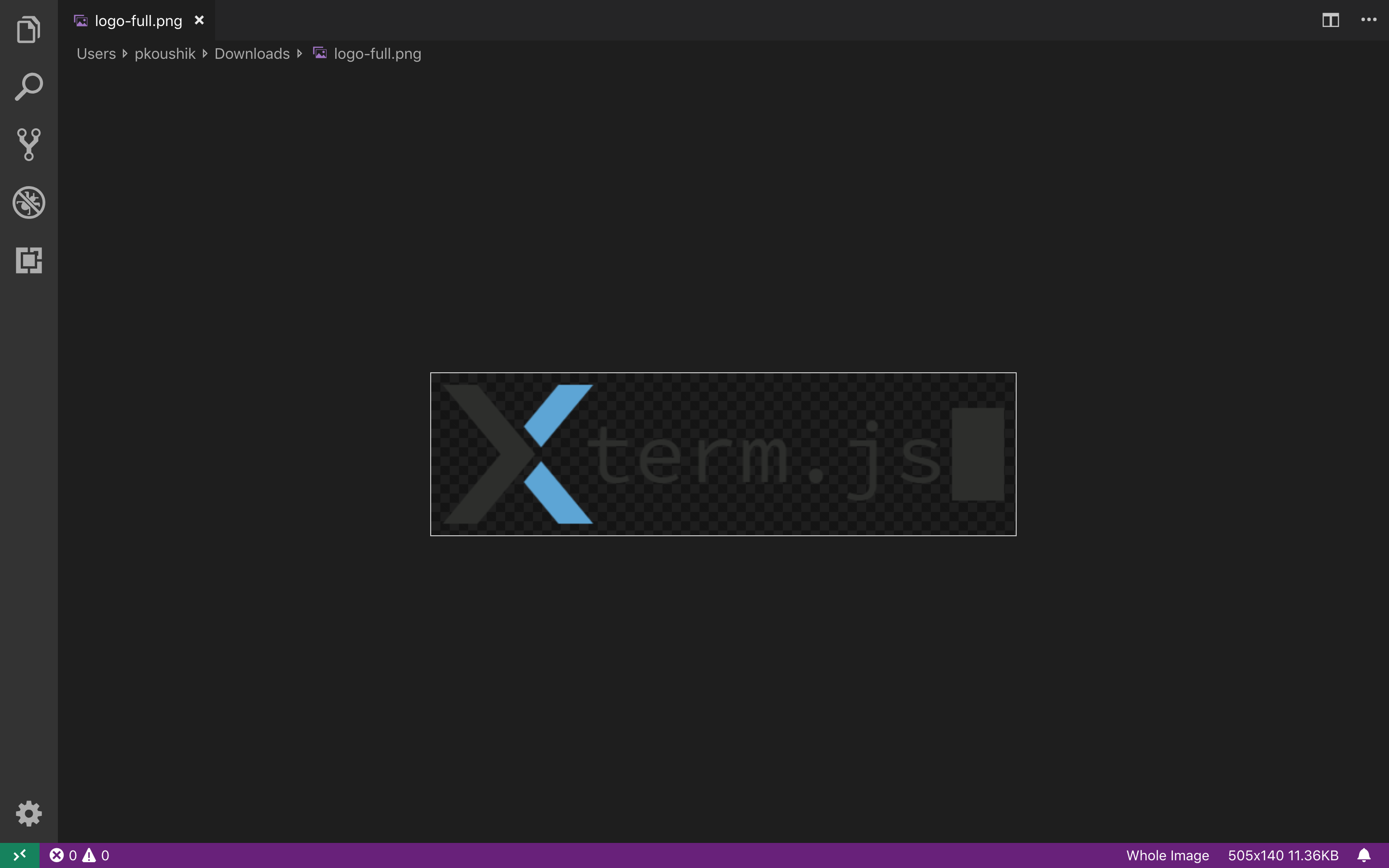Open the Extensions view
Screen dimensions: 1389x868
29,260
